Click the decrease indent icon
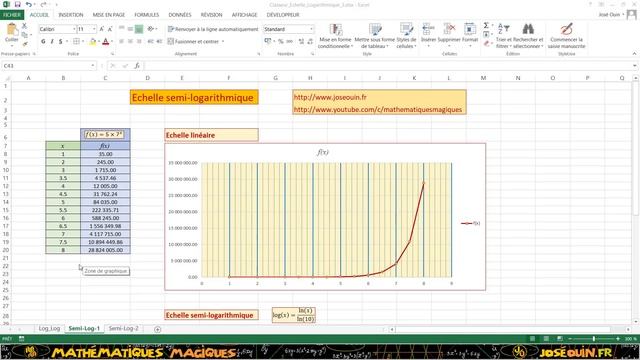The height and width of the screenshot is (360, 640). tap(150, 41)
